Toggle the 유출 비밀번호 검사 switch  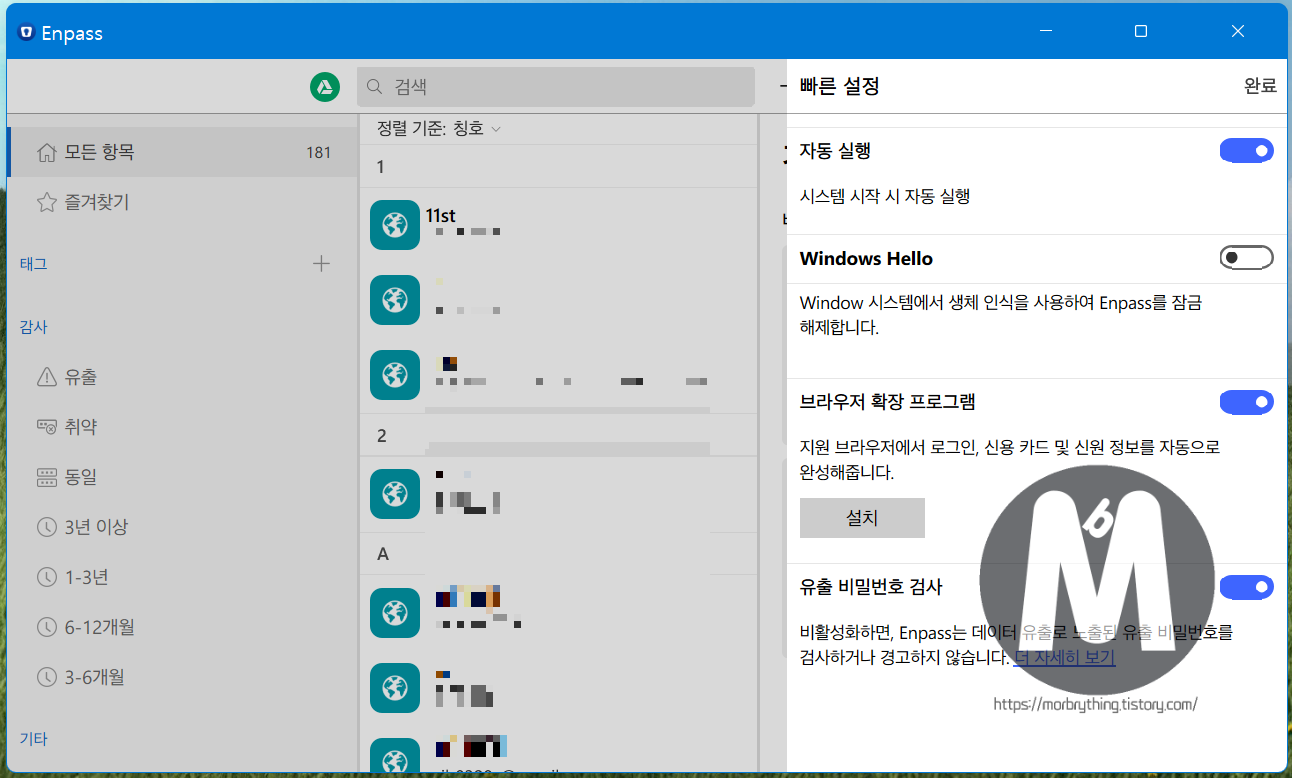tap(1246, 587)
